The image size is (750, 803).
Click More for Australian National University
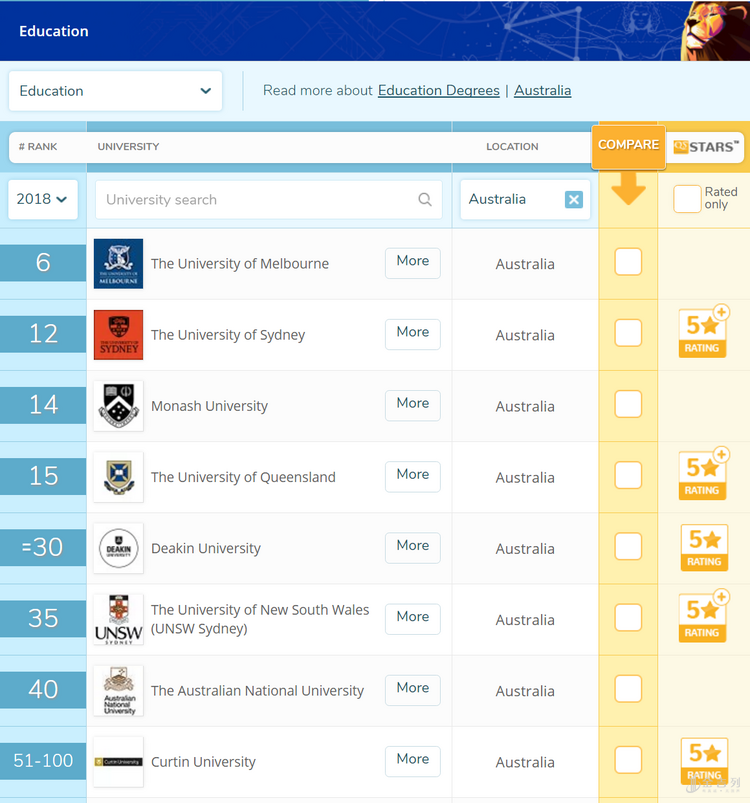(413, 690)
